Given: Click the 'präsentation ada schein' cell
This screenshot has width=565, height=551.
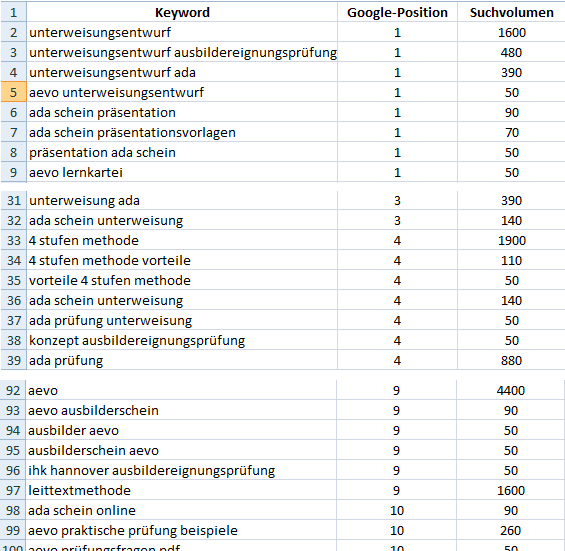Looking at the screenshot, I should (182, 153).
